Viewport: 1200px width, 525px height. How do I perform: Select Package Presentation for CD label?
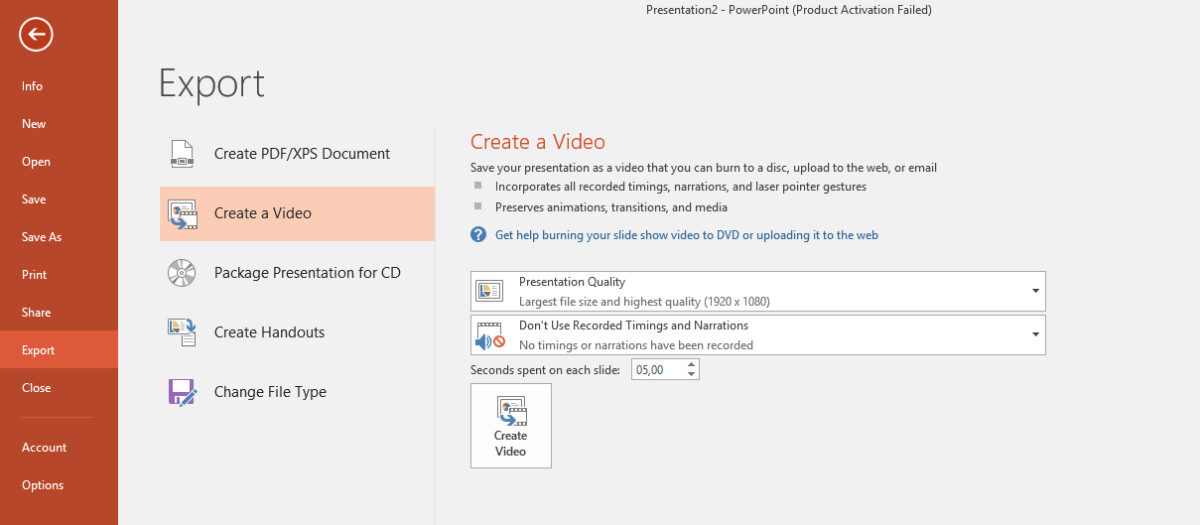[307, 273]
